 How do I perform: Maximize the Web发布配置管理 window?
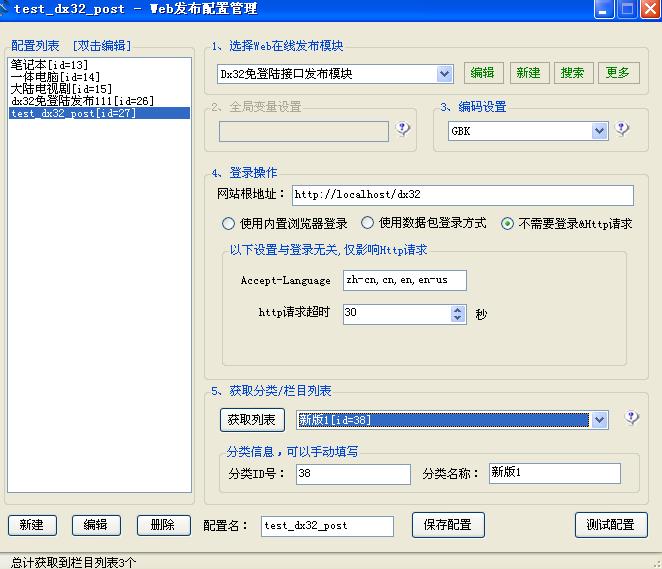point(627,9)
